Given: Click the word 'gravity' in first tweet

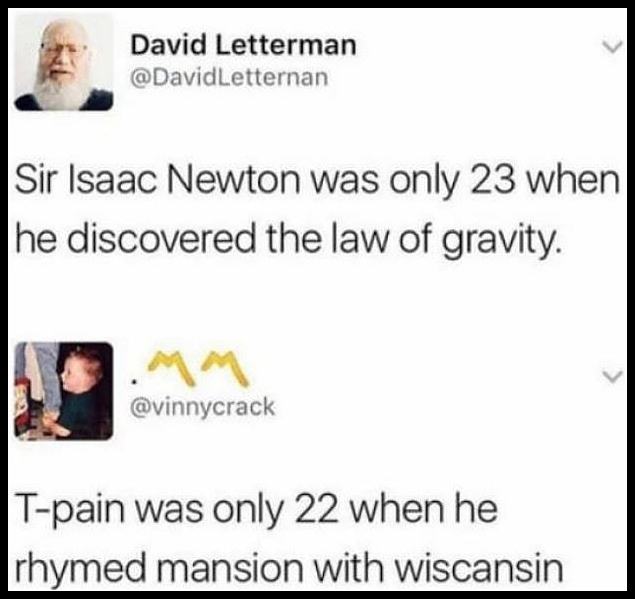Looking at the screenshot, I should tap(499, 241).
